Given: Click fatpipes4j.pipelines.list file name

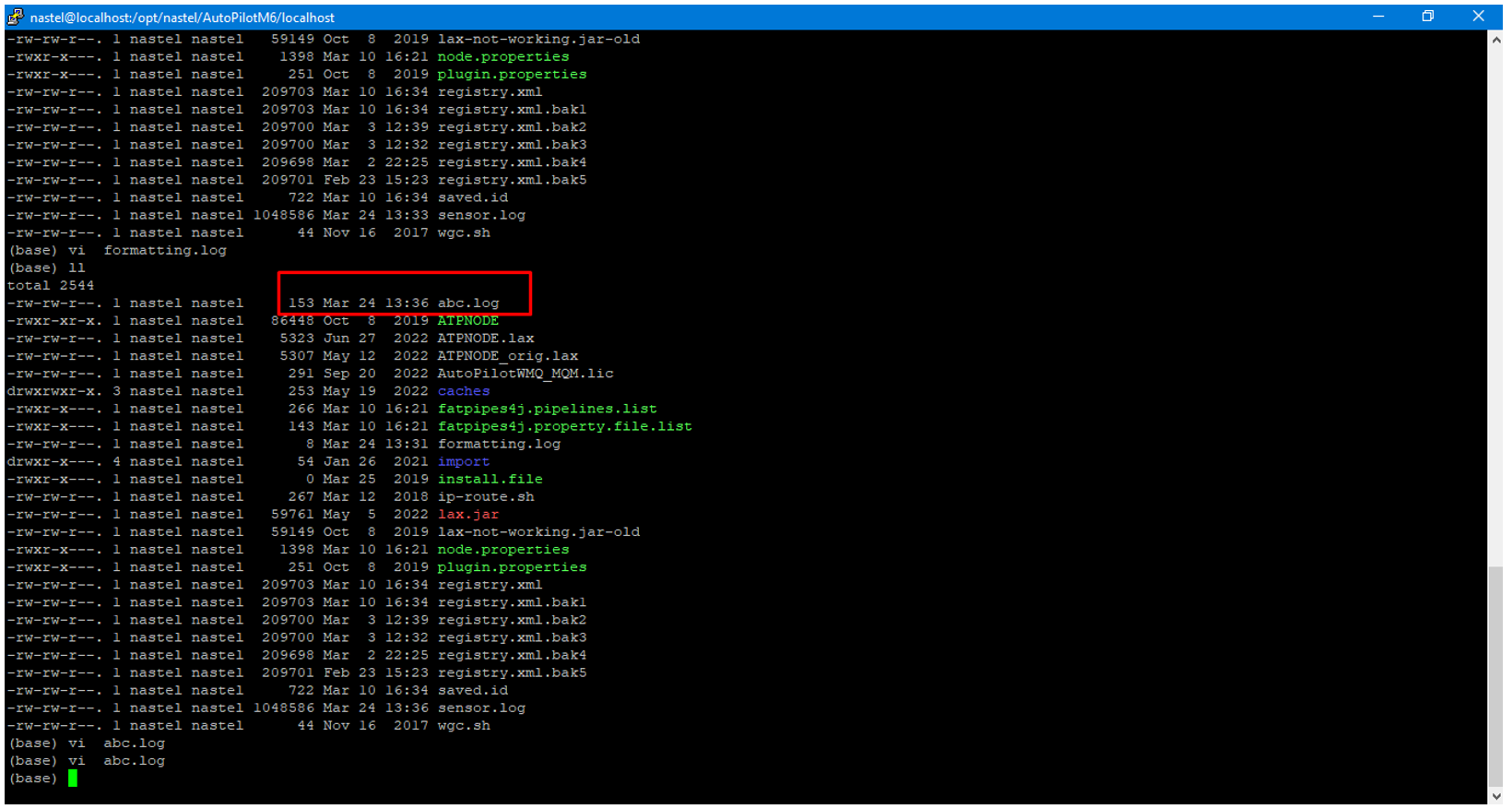Looking at the screenshot, I should pyautogui.click(x=548, y=409).
